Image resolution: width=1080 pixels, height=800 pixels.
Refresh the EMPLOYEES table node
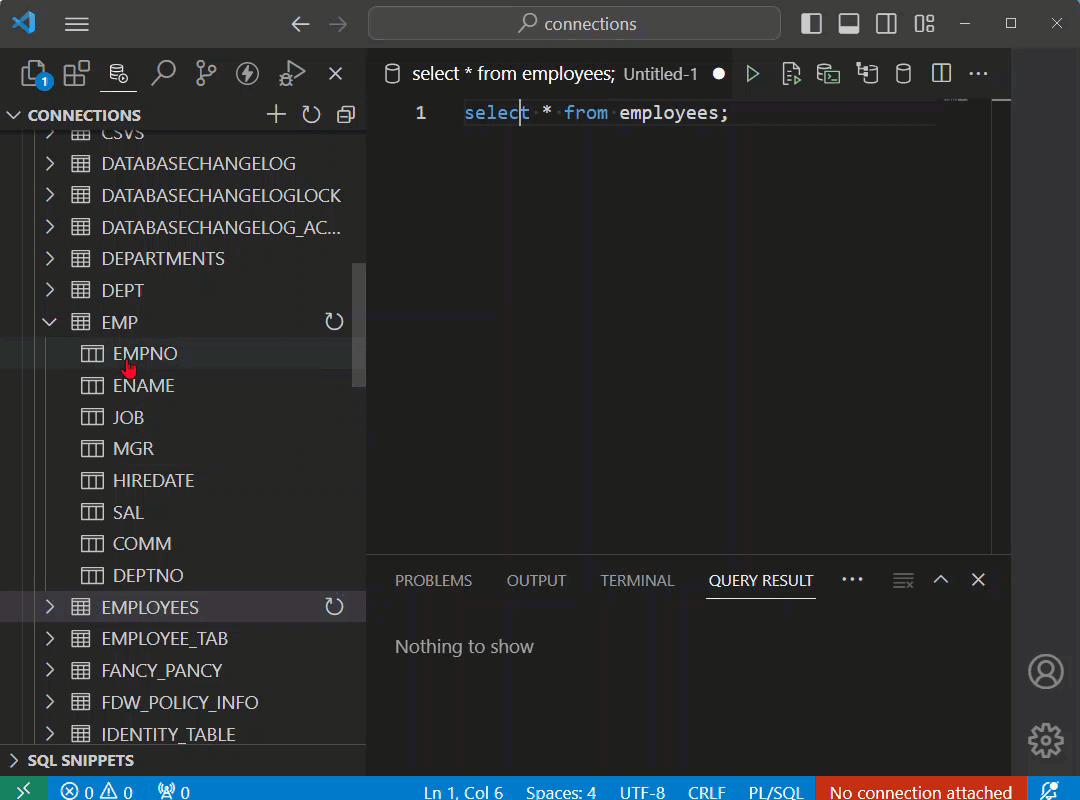click(334, 606)
